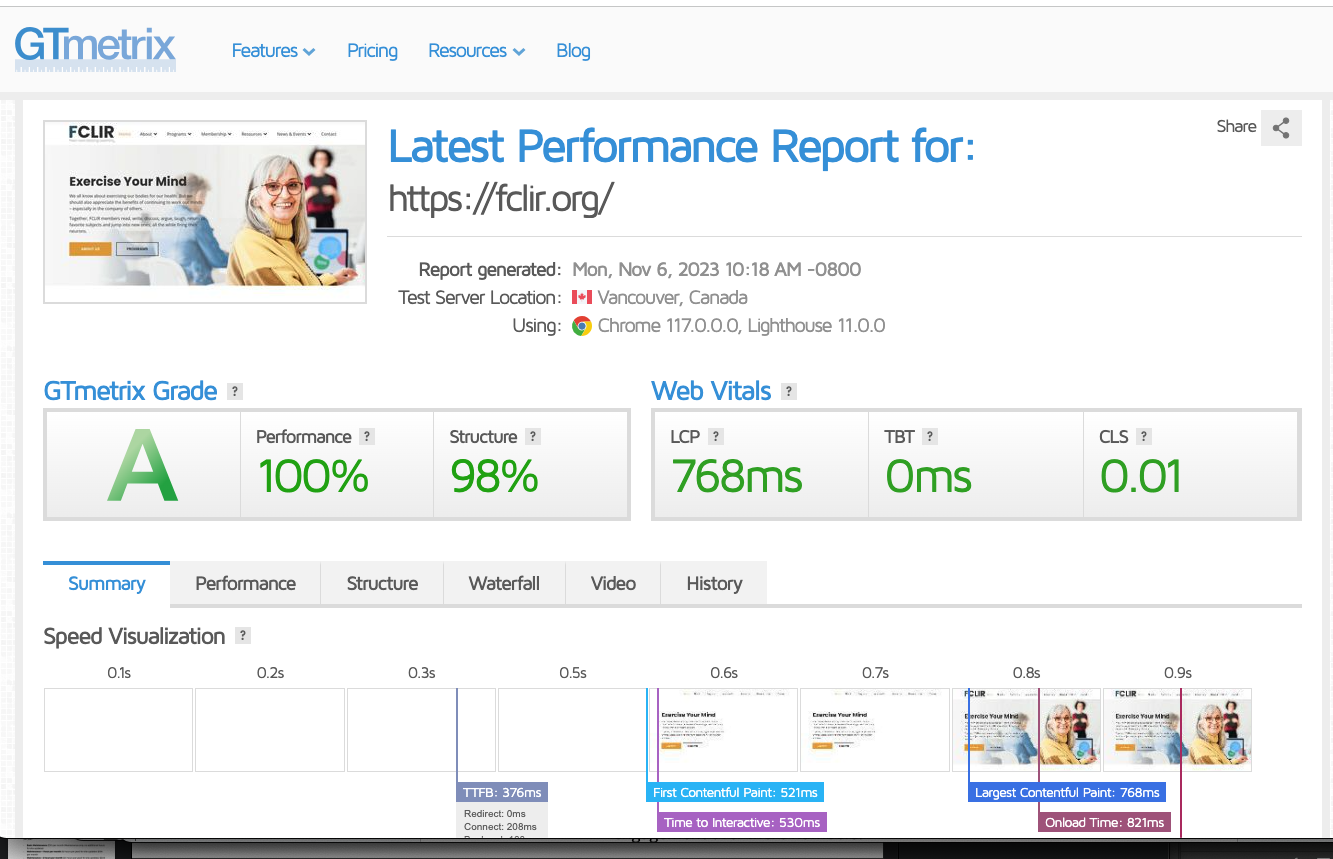
Task: Click the Share icon next to Share label
Action: coord(1281,127)
